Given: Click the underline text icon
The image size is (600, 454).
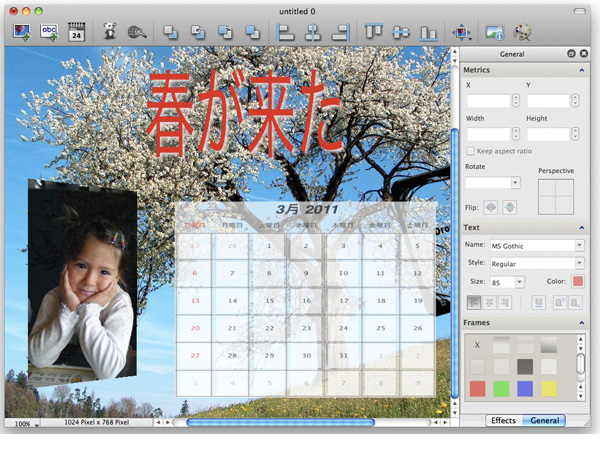Looking at the screenshot, I should pyautogui.click(x=538, y=302).
